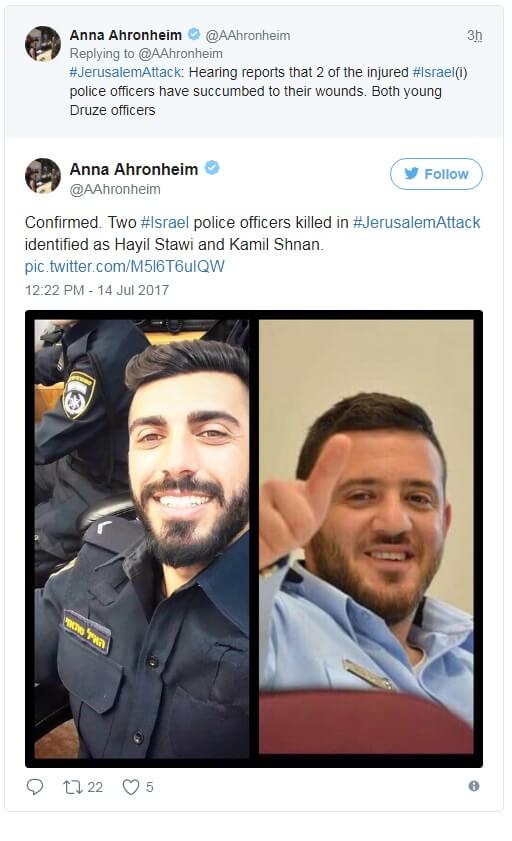Open the tweet info circle icon
This screenshot has width=512, height=841.
pyautogui.click(x=474, y=786)
